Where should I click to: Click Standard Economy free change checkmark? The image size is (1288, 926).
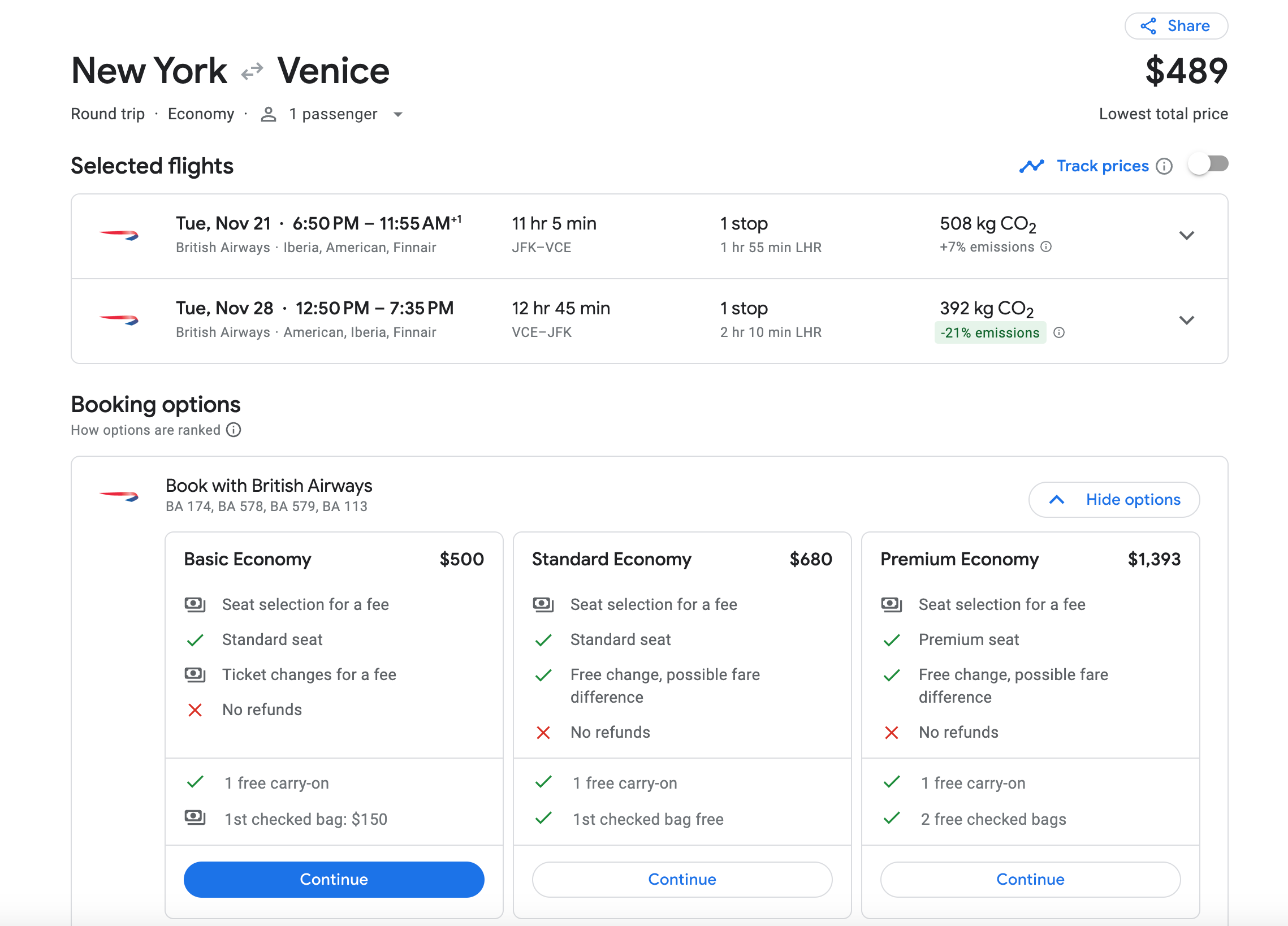[x=543, y=675]
